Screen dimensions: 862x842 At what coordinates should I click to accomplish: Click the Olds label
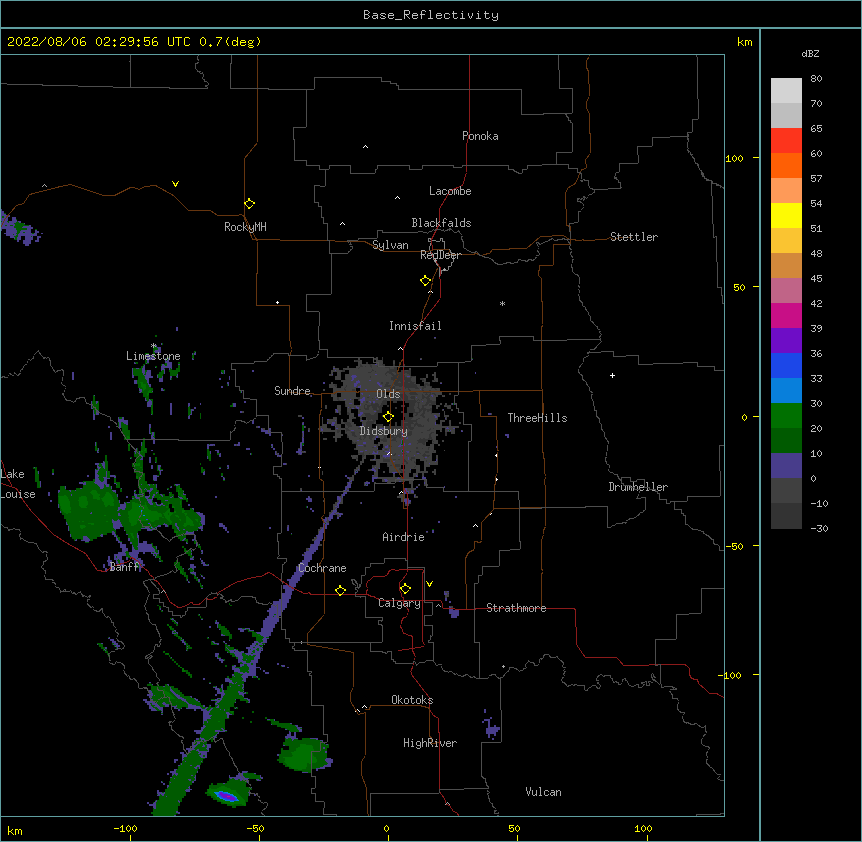coord(388,394)
